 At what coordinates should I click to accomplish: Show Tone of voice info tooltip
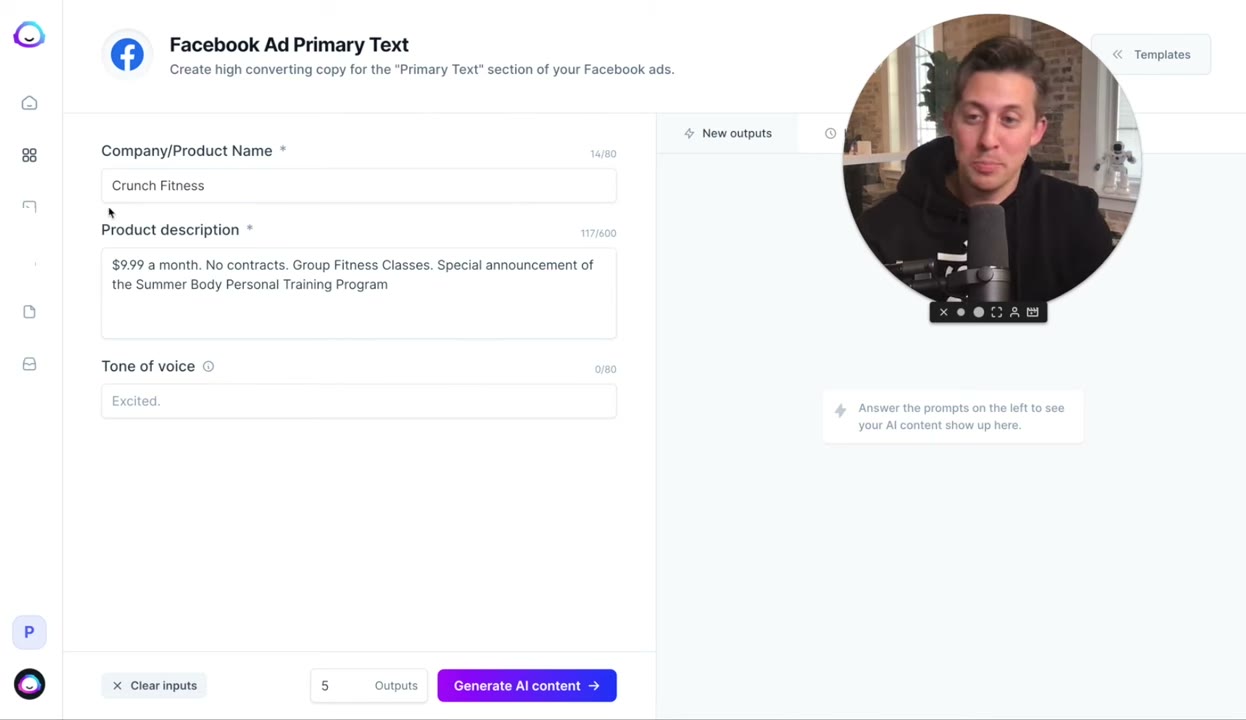(208, 366)
